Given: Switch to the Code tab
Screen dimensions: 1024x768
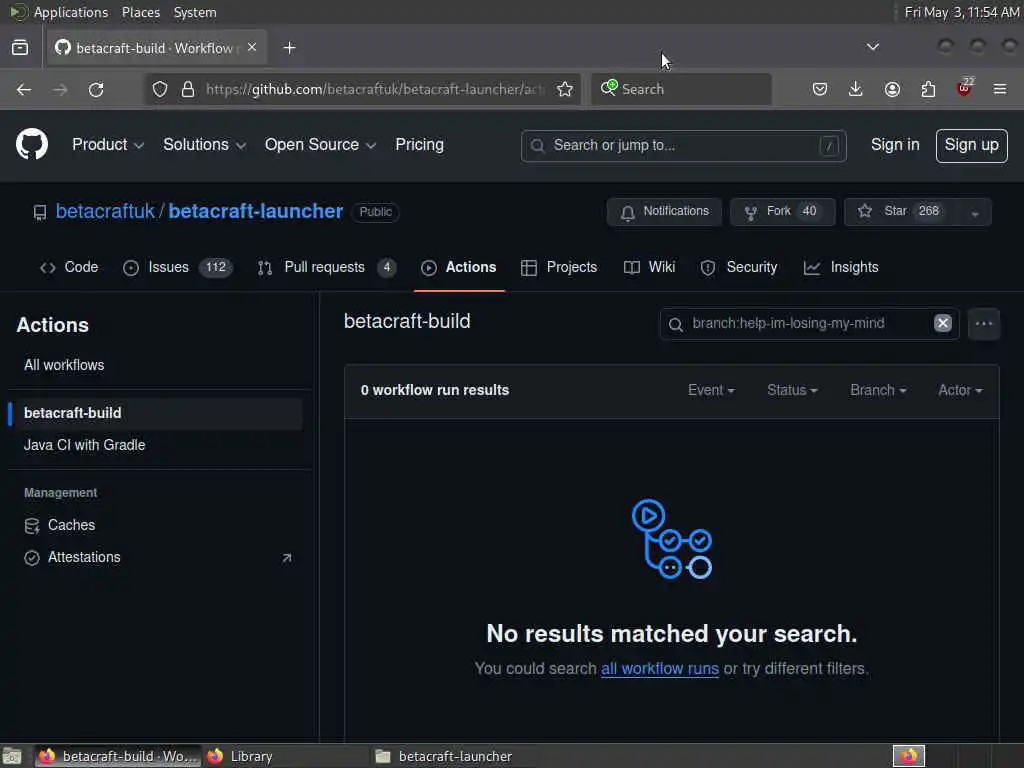Looking at the screenshot, I should pyautogui.click(x=69, y=267).
